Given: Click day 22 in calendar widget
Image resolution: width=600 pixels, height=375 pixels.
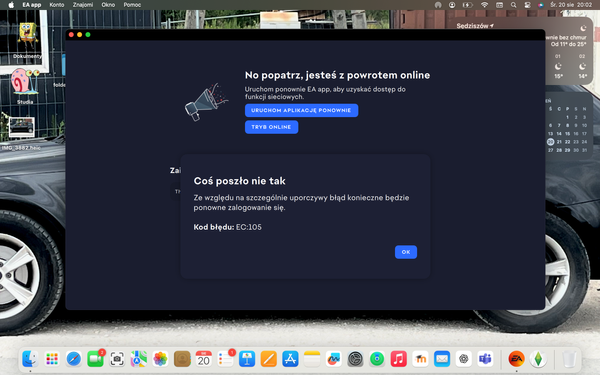Looking at the screenshot, I should 567,142.
